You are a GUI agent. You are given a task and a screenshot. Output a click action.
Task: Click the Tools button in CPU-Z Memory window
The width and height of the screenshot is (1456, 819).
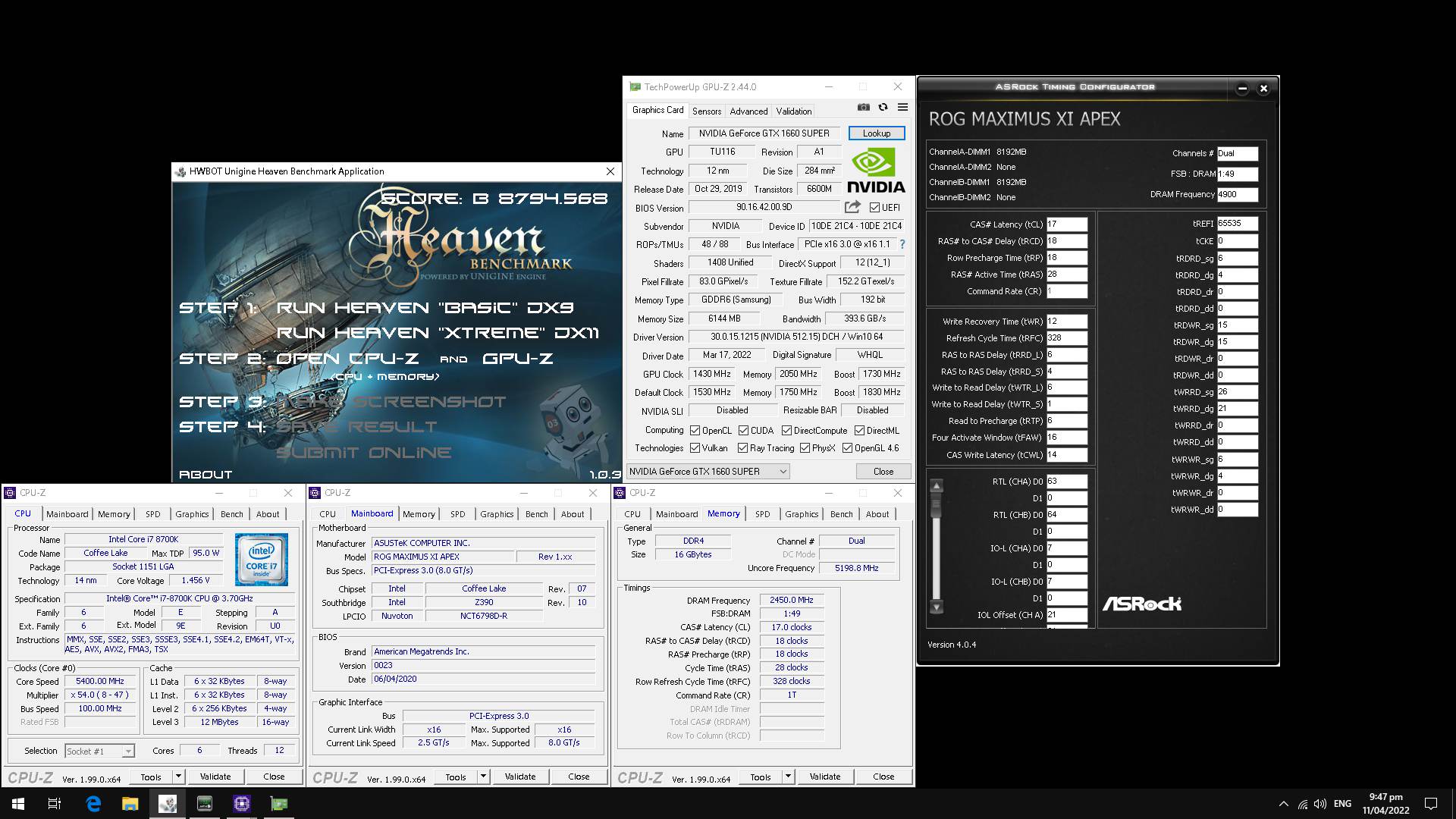pyautogui.click(x=760, y=777)
